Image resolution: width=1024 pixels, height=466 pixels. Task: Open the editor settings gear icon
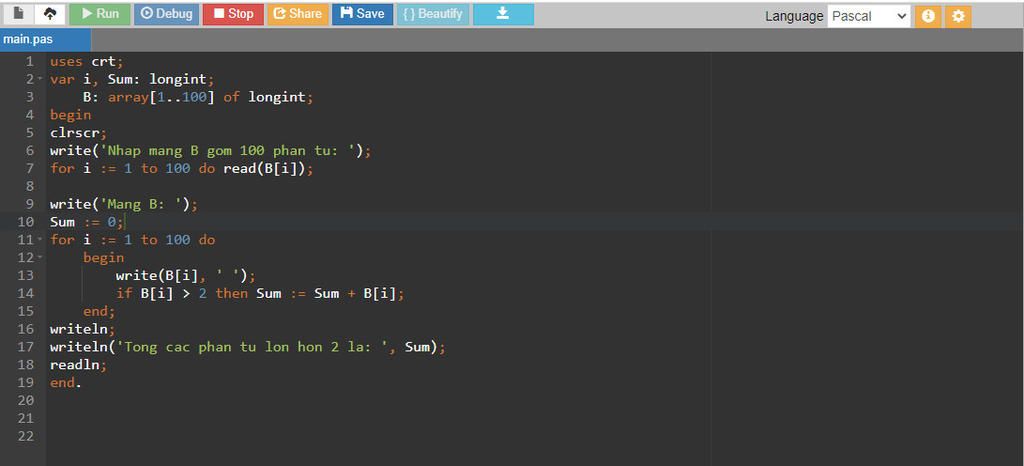pyautogui.click(x=958, y=16)
